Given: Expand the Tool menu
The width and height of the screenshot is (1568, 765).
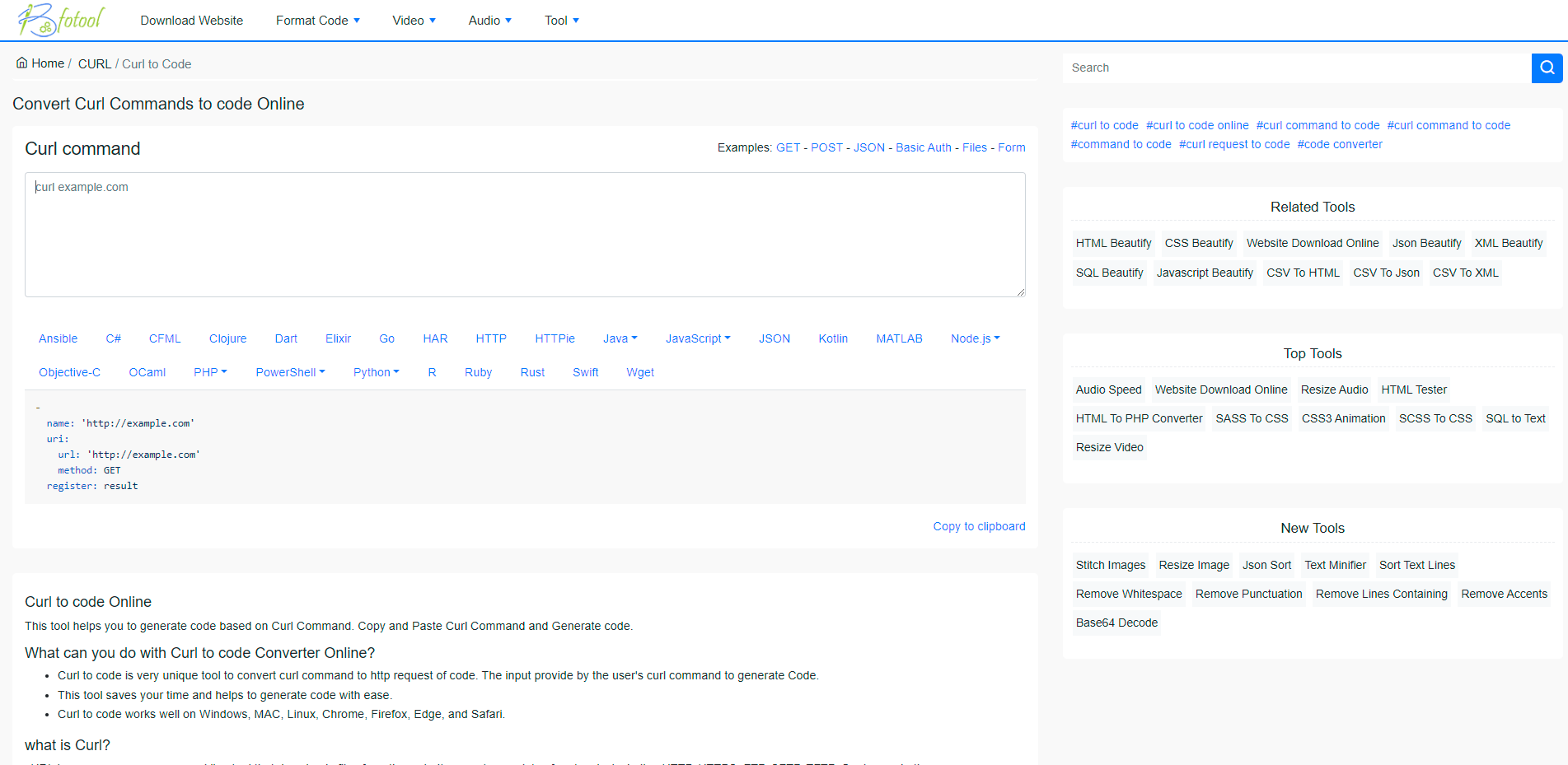Looking at the screenshot, I should pyautogui.click(x=561, y=21).
